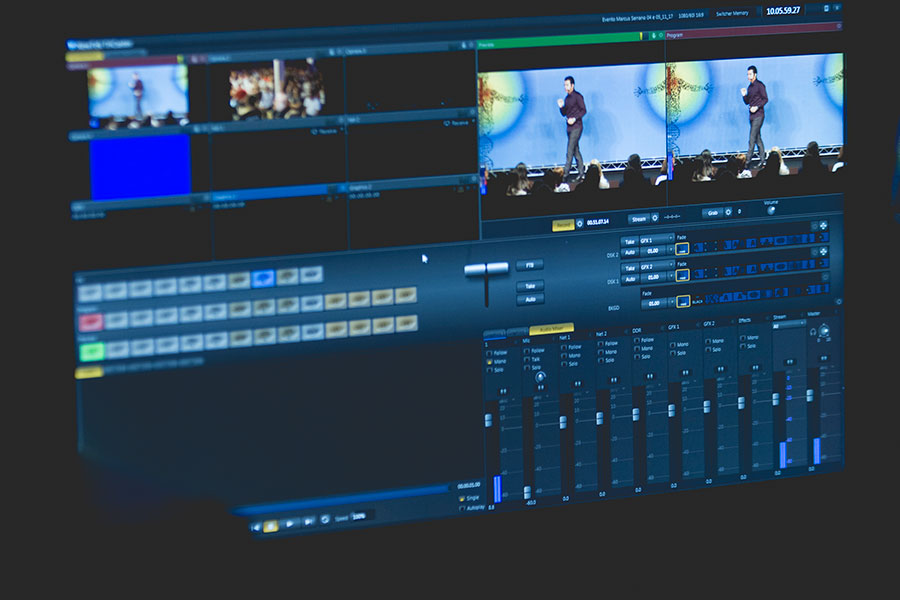This screenshot has height=600, width=900.
Task: Click the DSK 1 position arrows icon
Action: point(823,251)
